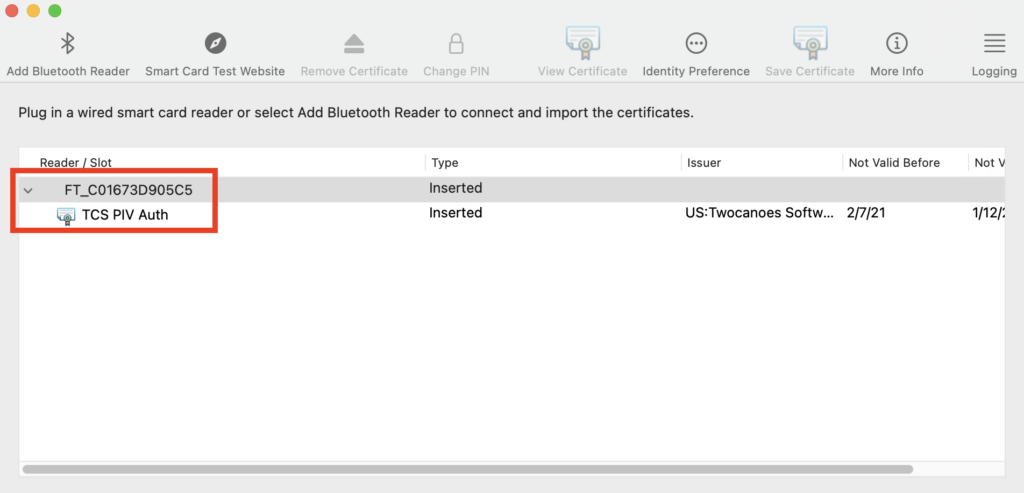Click Inserted in the TCS PIV Auth row
The width and height of the screenshot is (1024, 493).
coord(455,213)
